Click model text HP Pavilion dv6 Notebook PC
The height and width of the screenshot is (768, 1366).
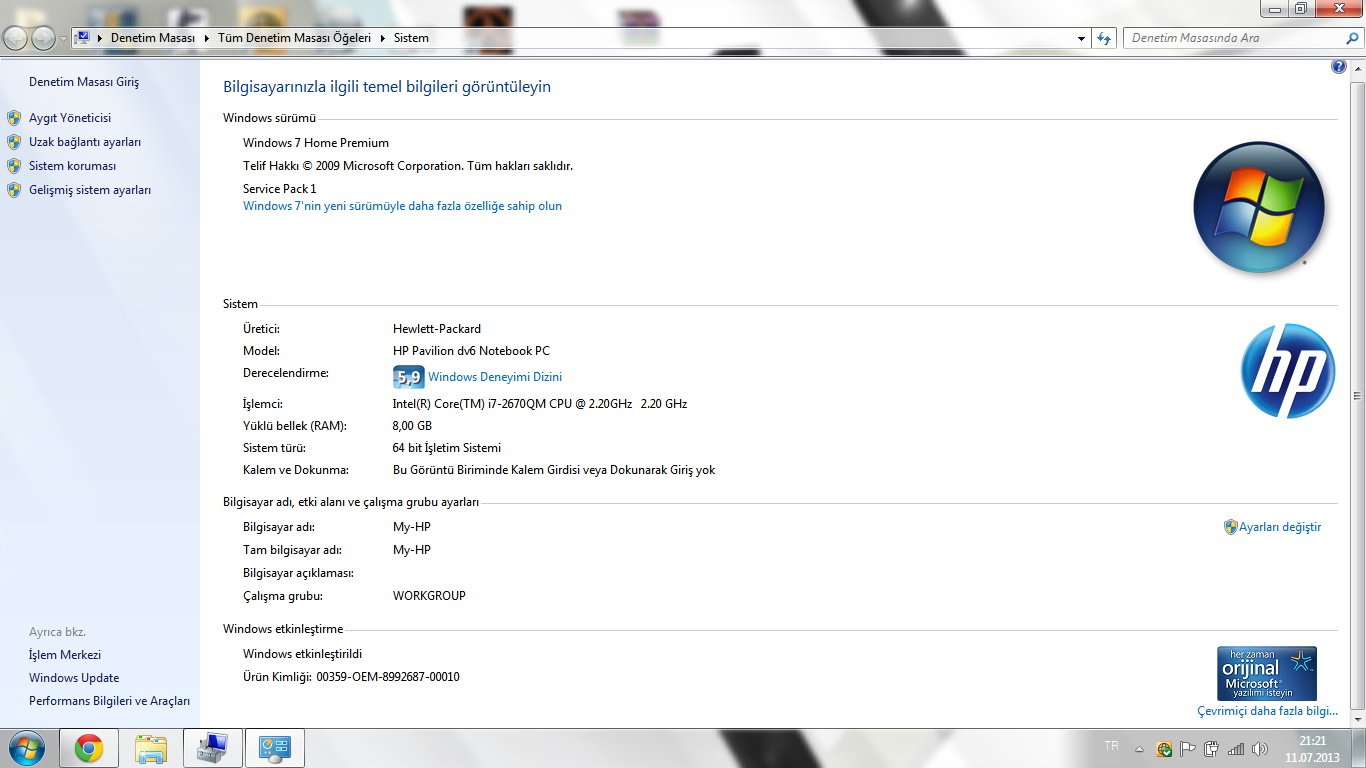point(471,351)
